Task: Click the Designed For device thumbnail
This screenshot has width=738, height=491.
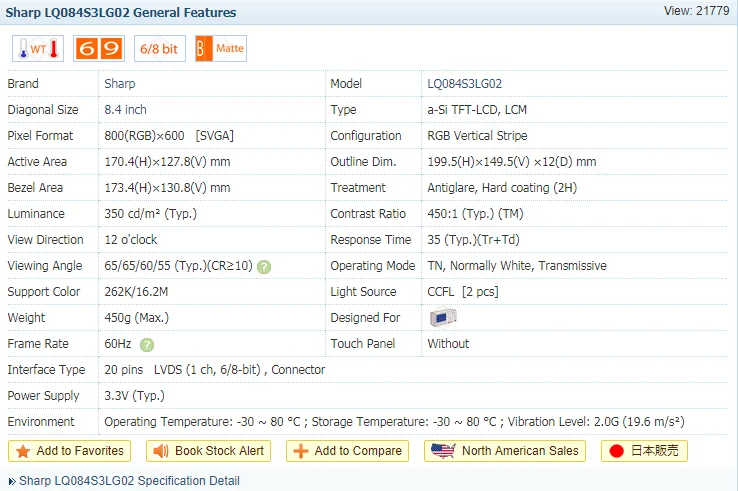Action: [443, 318]
